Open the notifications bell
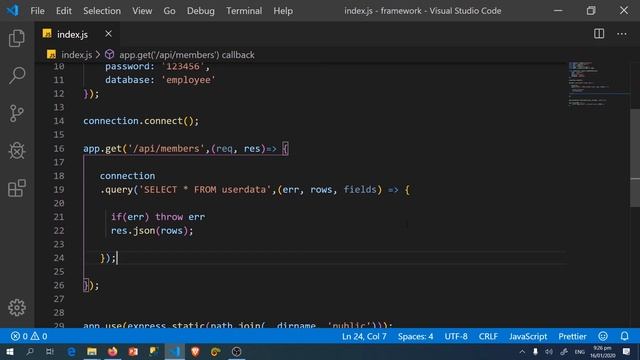 point(624,336)
